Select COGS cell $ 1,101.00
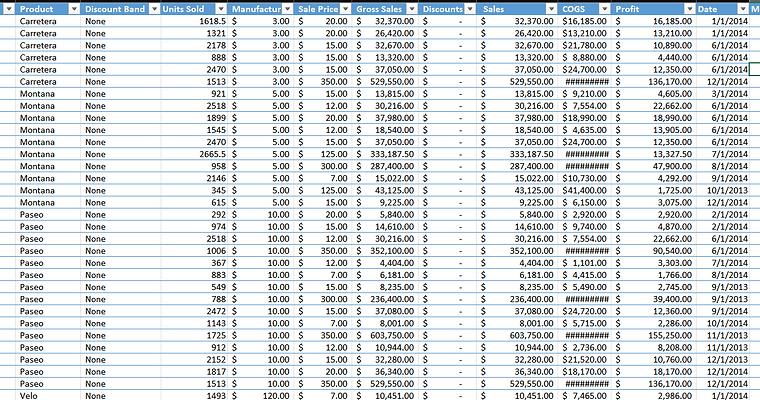 coord(585,263)
